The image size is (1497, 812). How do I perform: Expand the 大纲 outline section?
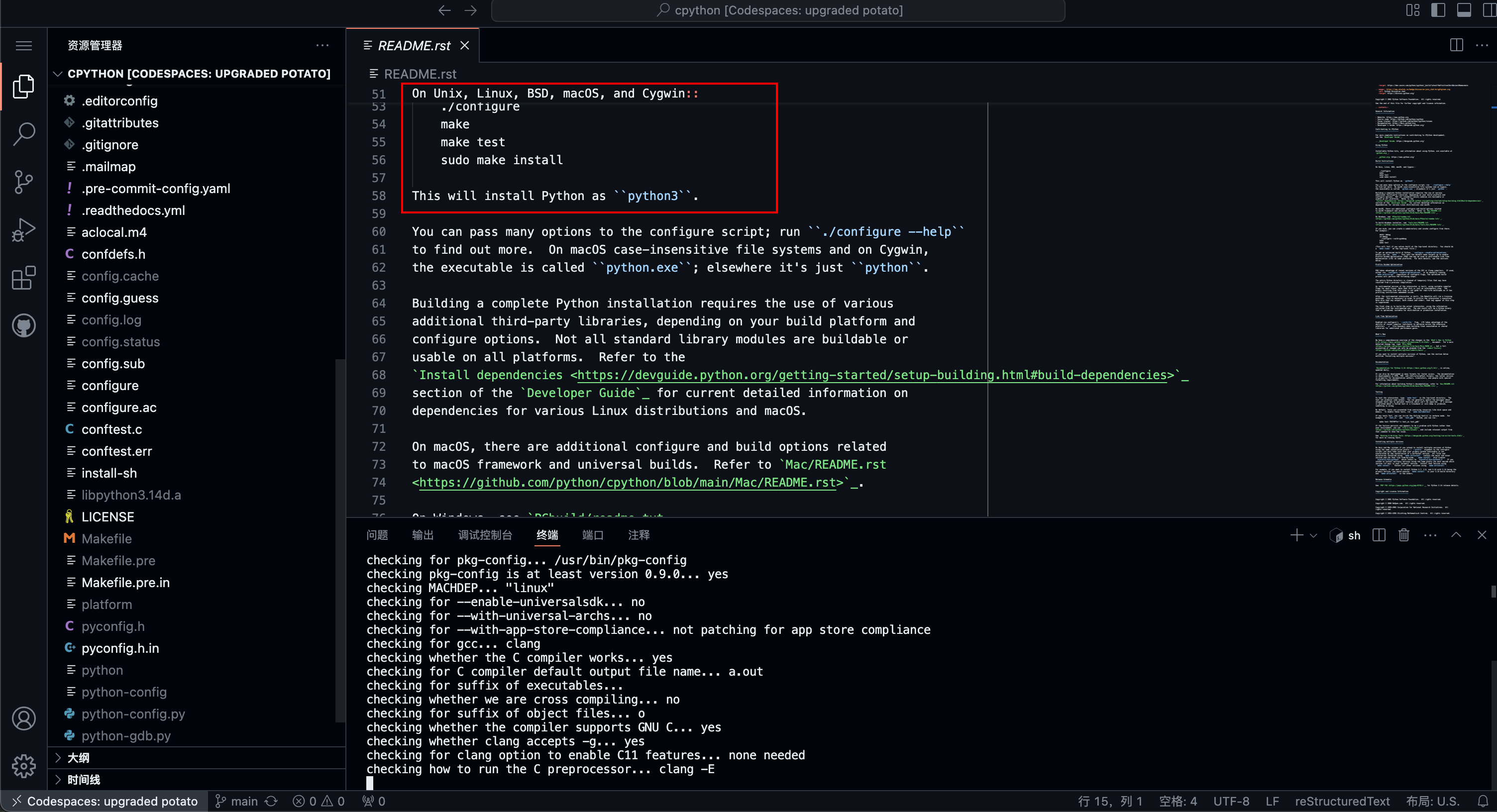78,757
